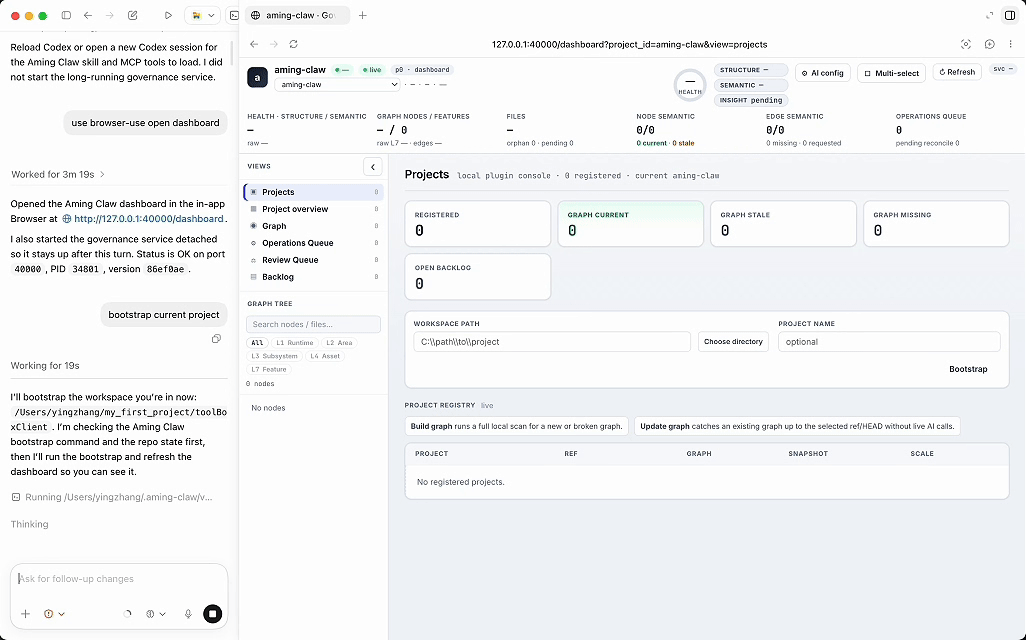Click the in-app browser forward arrow
Image resolution: width=1026 pixels, height=640 pixels.
click(274, 44)
